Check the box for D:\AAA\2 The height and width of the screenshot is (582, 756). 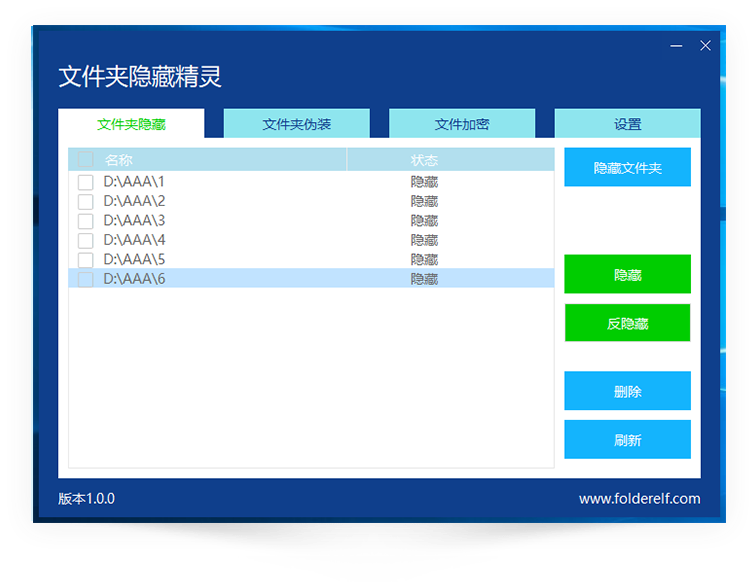pos(86,202)
